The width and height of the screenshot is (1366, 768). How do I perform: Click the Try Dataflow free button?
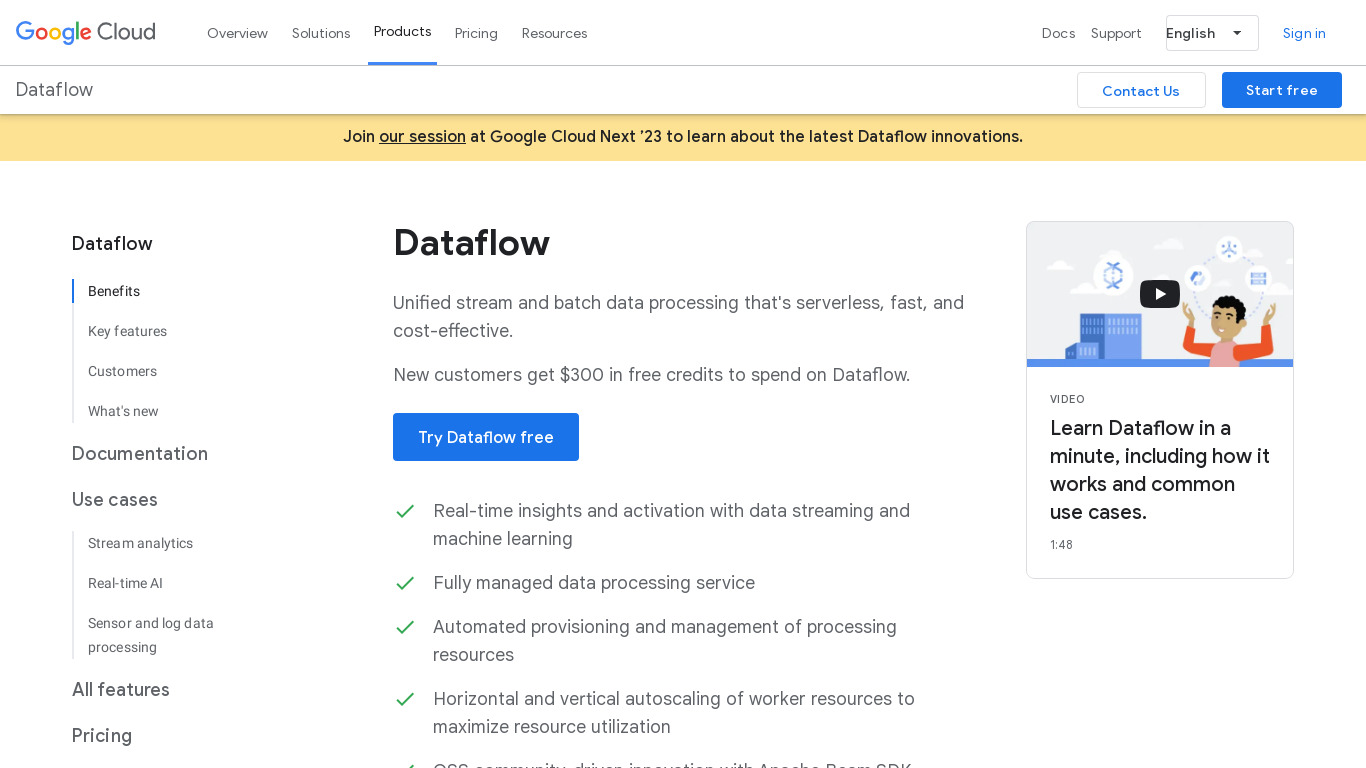tap(486, 437)
